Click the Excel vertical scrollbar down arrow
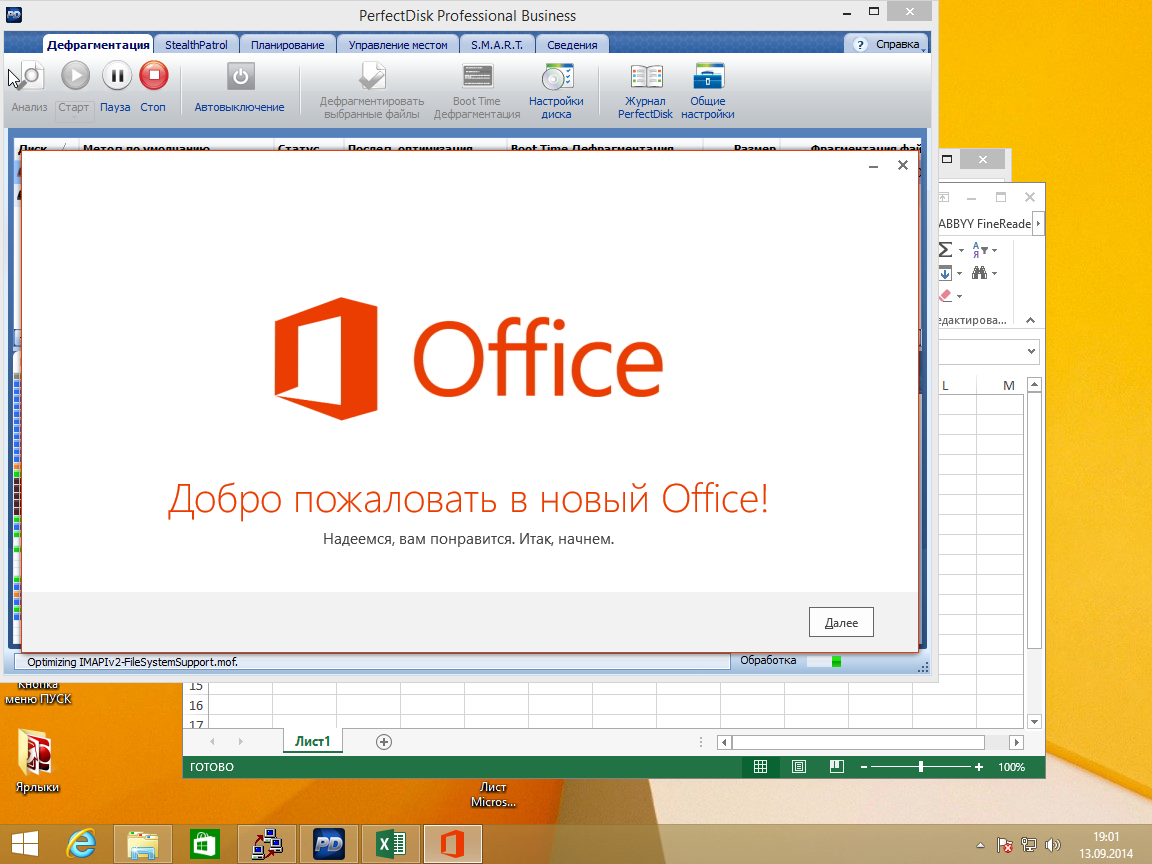The width and height of the screenshot is (1152, 864). point(1034,721)
